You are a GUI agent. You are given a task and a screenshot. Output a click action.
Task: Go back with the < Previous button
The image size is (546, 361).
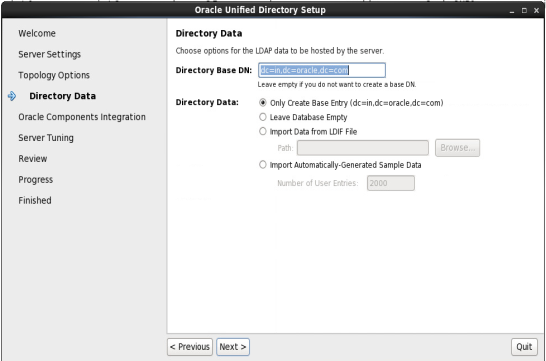coord(190,347)
